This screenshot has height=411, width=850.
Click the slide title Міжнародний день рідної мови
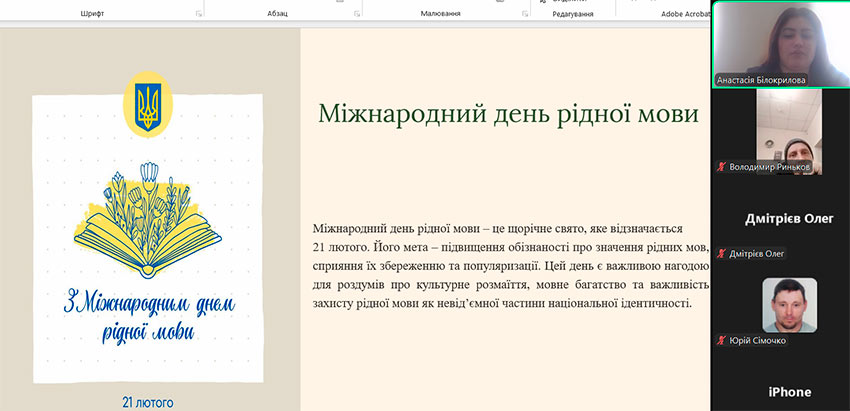507,113
